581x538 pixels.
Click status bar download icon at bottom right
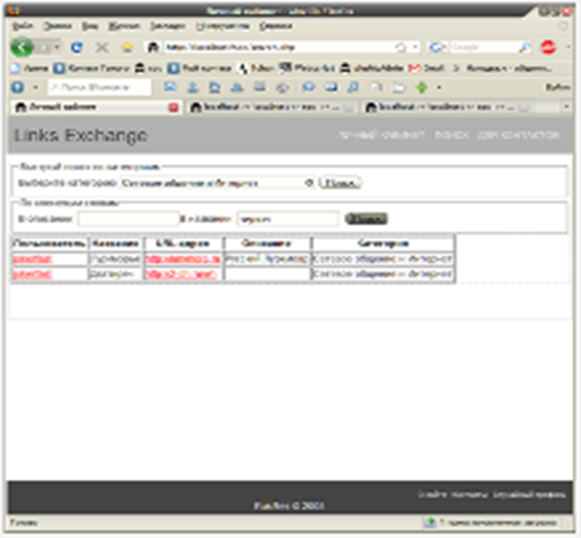[430, 522]
